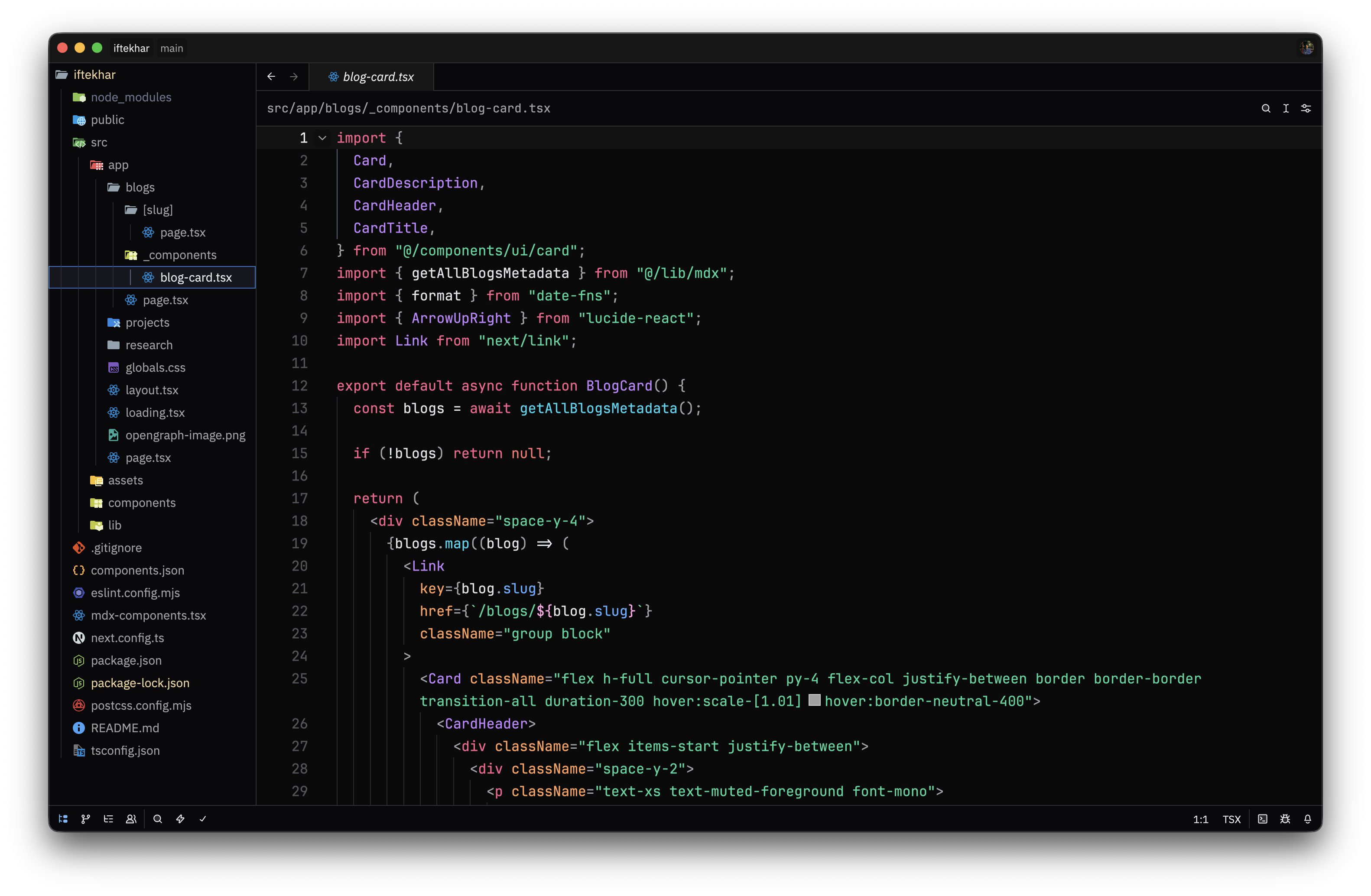1371x896 pixels.
Task: Open the collaboration panel people icon
Action: (x=131, y=819)
